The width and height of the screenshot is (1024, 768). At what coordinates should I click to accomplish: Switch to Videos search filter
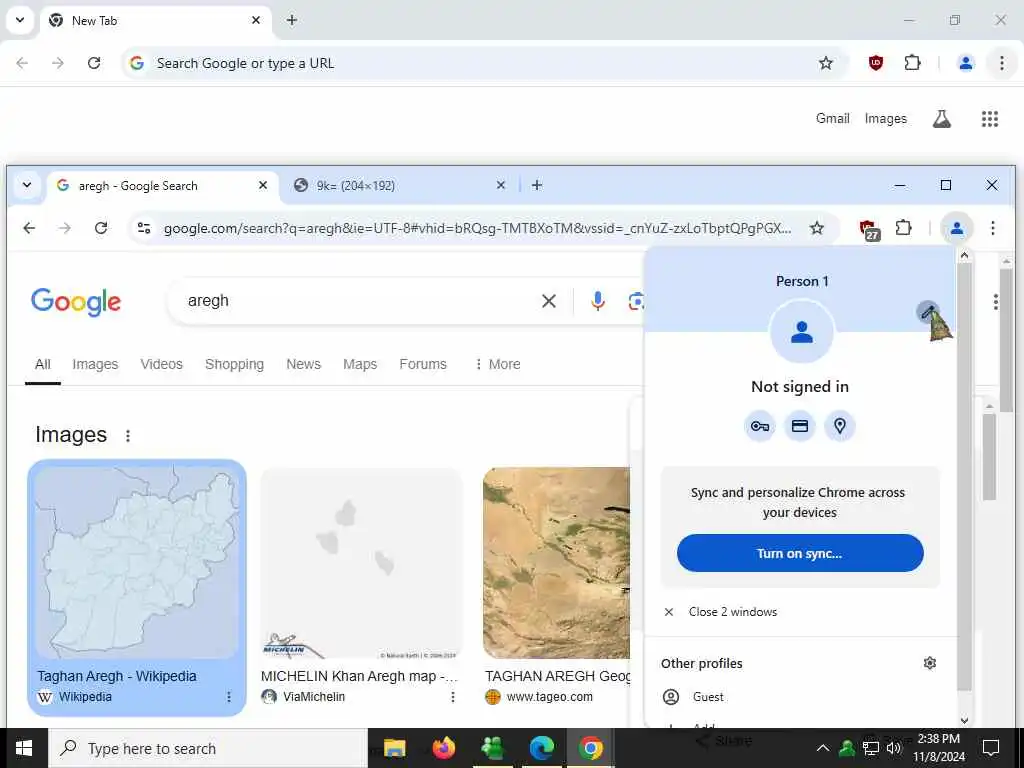[x=161, y=364]
